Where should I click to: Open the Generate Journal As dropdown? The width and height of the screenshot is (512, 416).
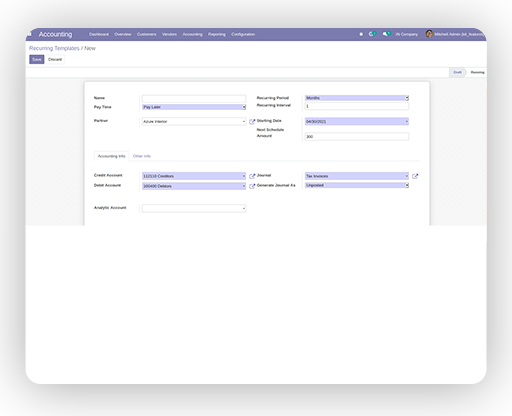pyautogui.click(x=357, y=185)
